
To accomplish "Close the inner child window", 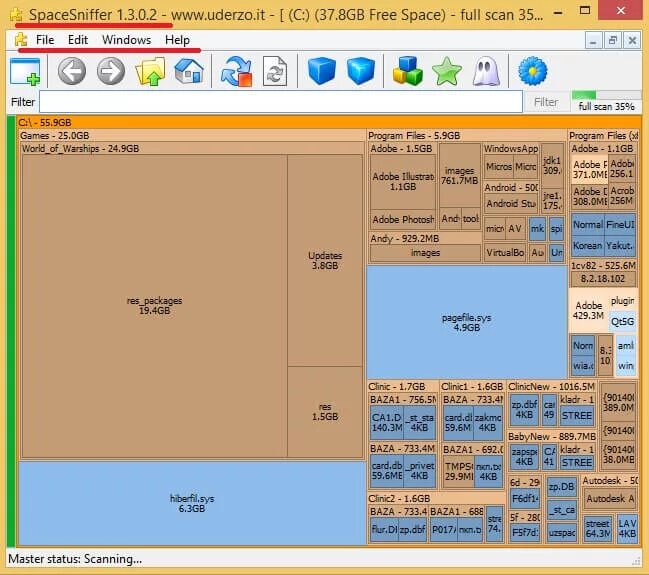I will pyautogui.click(x=632, y=41).
